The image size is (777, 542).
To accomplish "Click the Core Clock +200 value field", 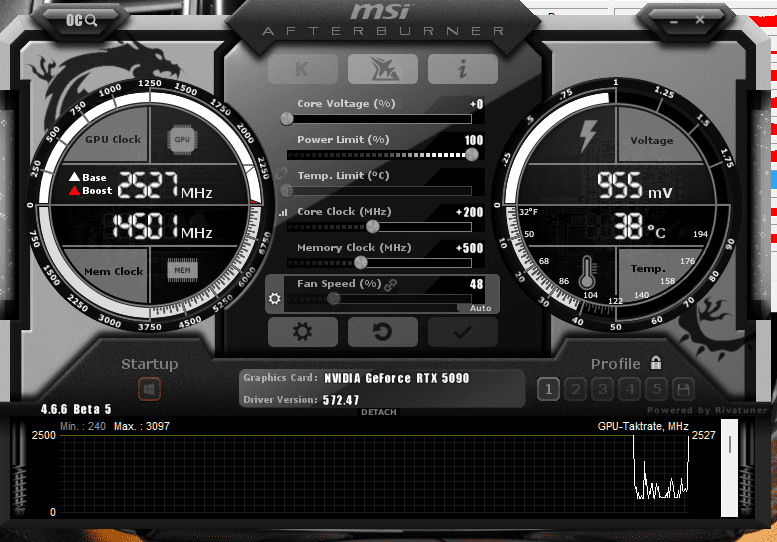I will pyautogui.click(x=469, y=212).
